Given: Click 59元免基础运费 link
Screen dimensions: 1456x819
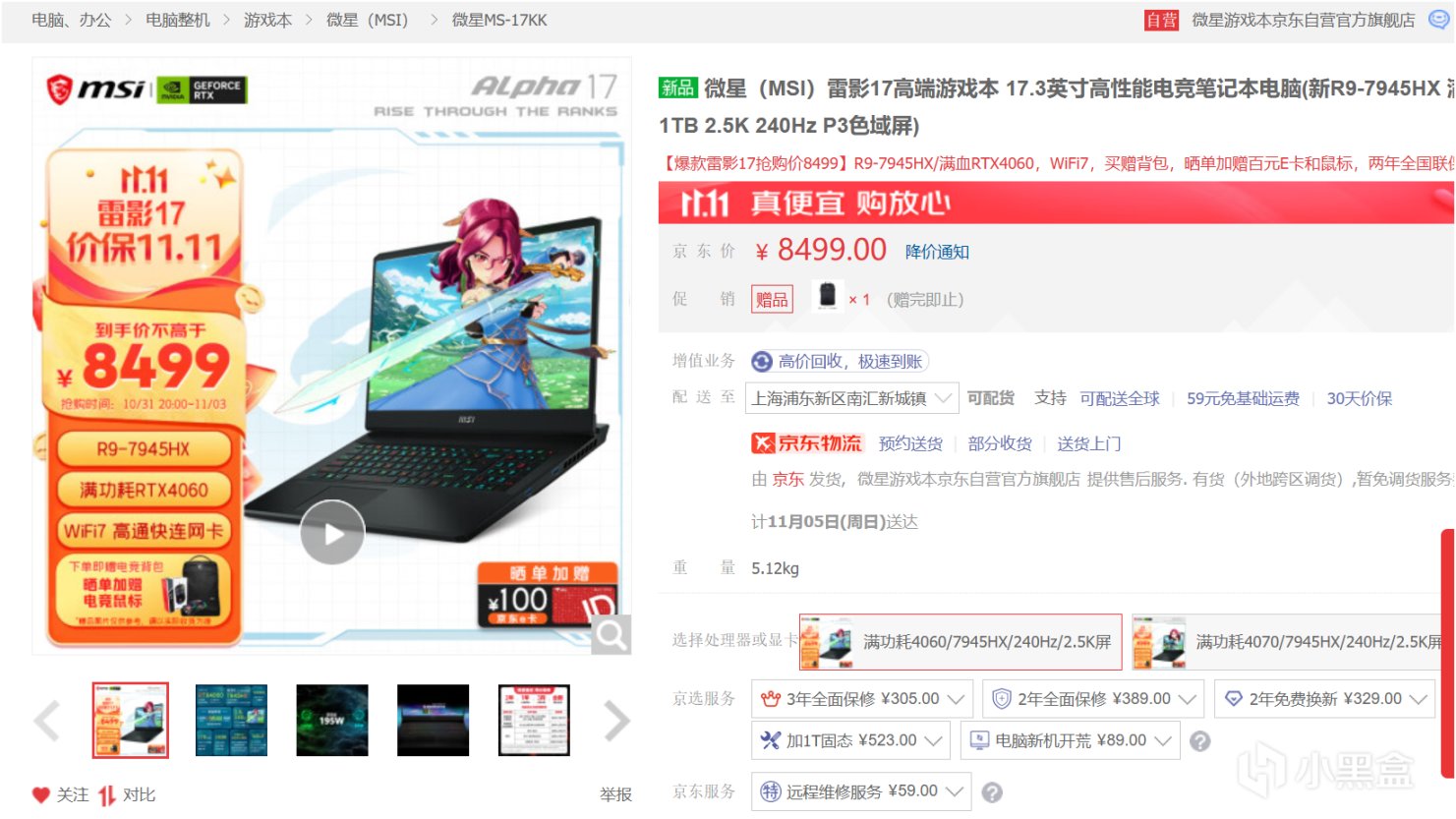Looking at the screenshot, I should tap(1243, 398).
